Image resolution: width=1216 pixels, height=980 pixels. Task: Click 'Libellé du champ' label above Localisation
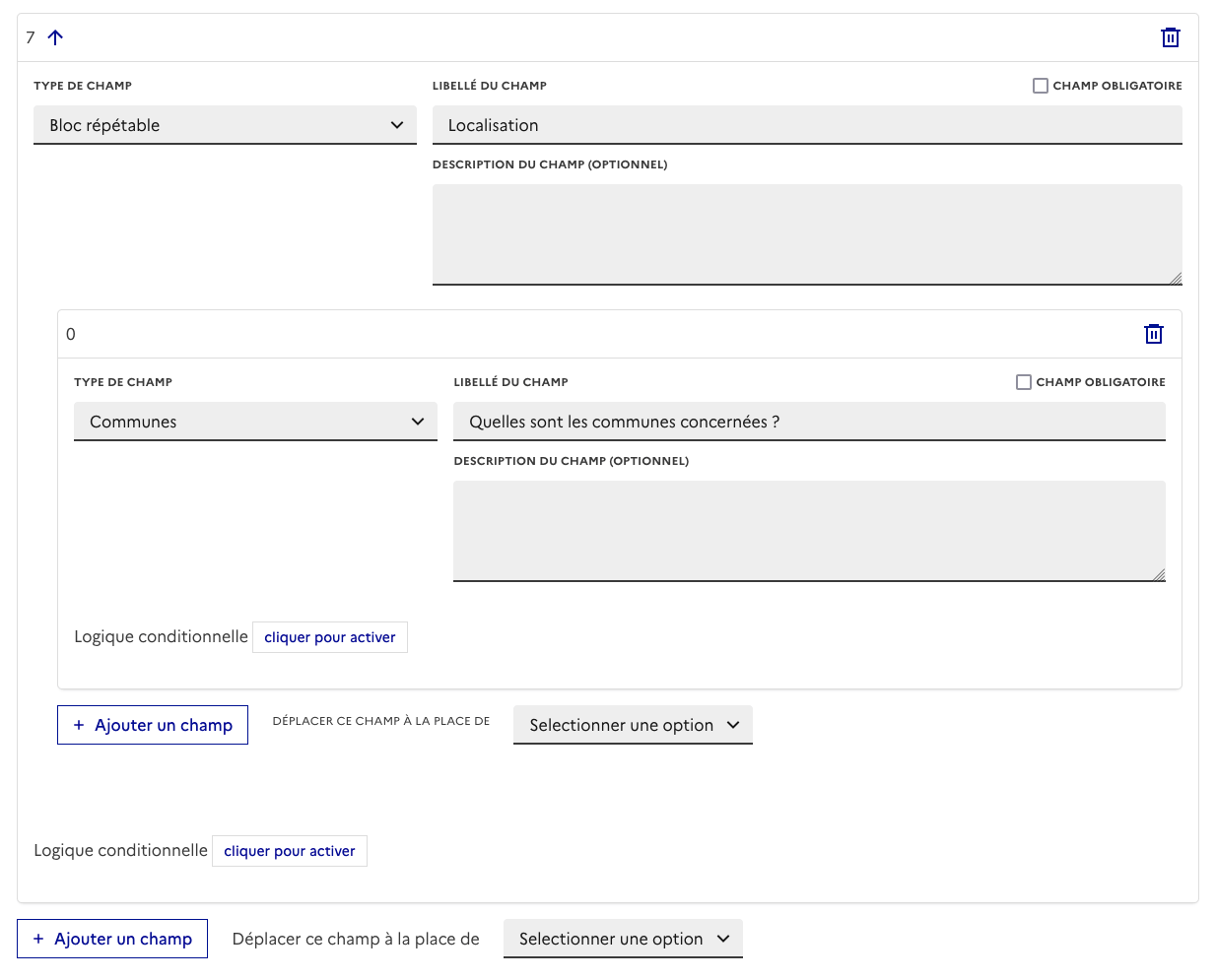489,86
